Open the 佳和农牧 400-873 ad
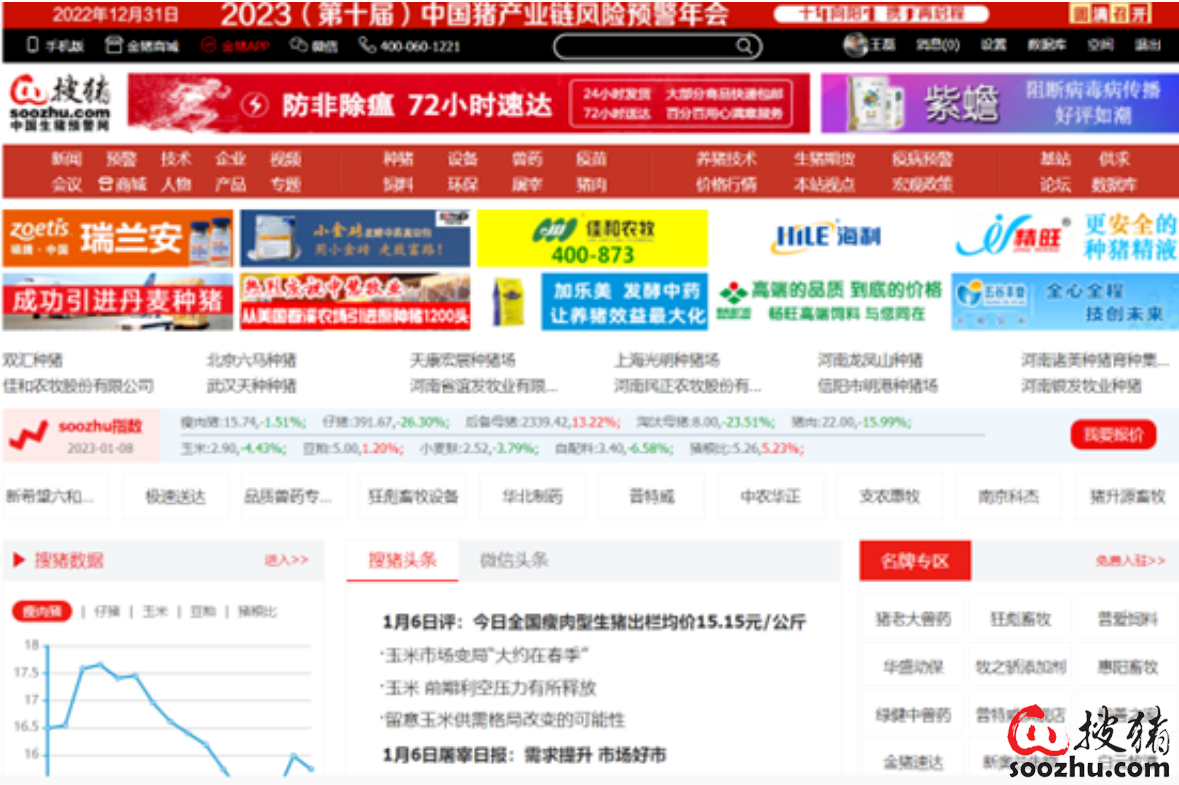 (x=593, y=238)
